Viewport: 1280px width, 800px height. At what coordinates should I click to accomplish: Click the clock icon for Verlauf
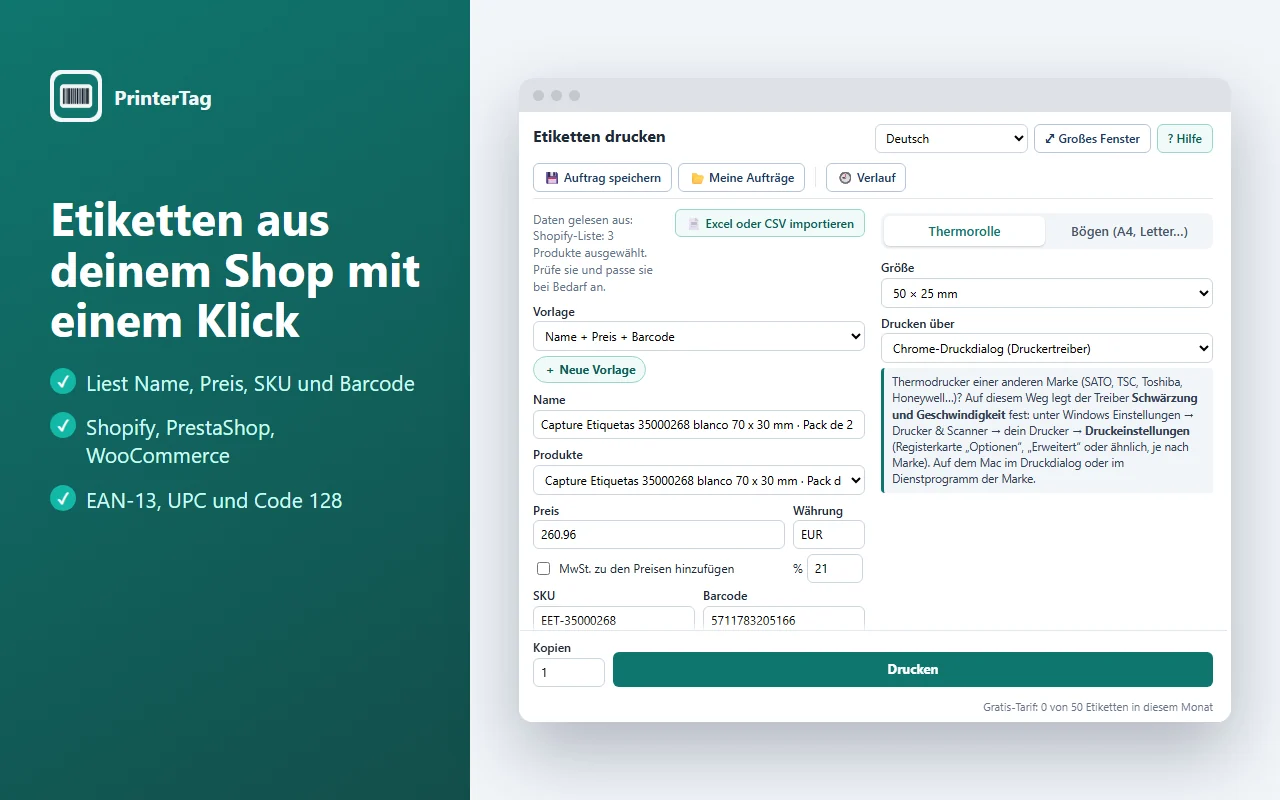coord(845,178)
